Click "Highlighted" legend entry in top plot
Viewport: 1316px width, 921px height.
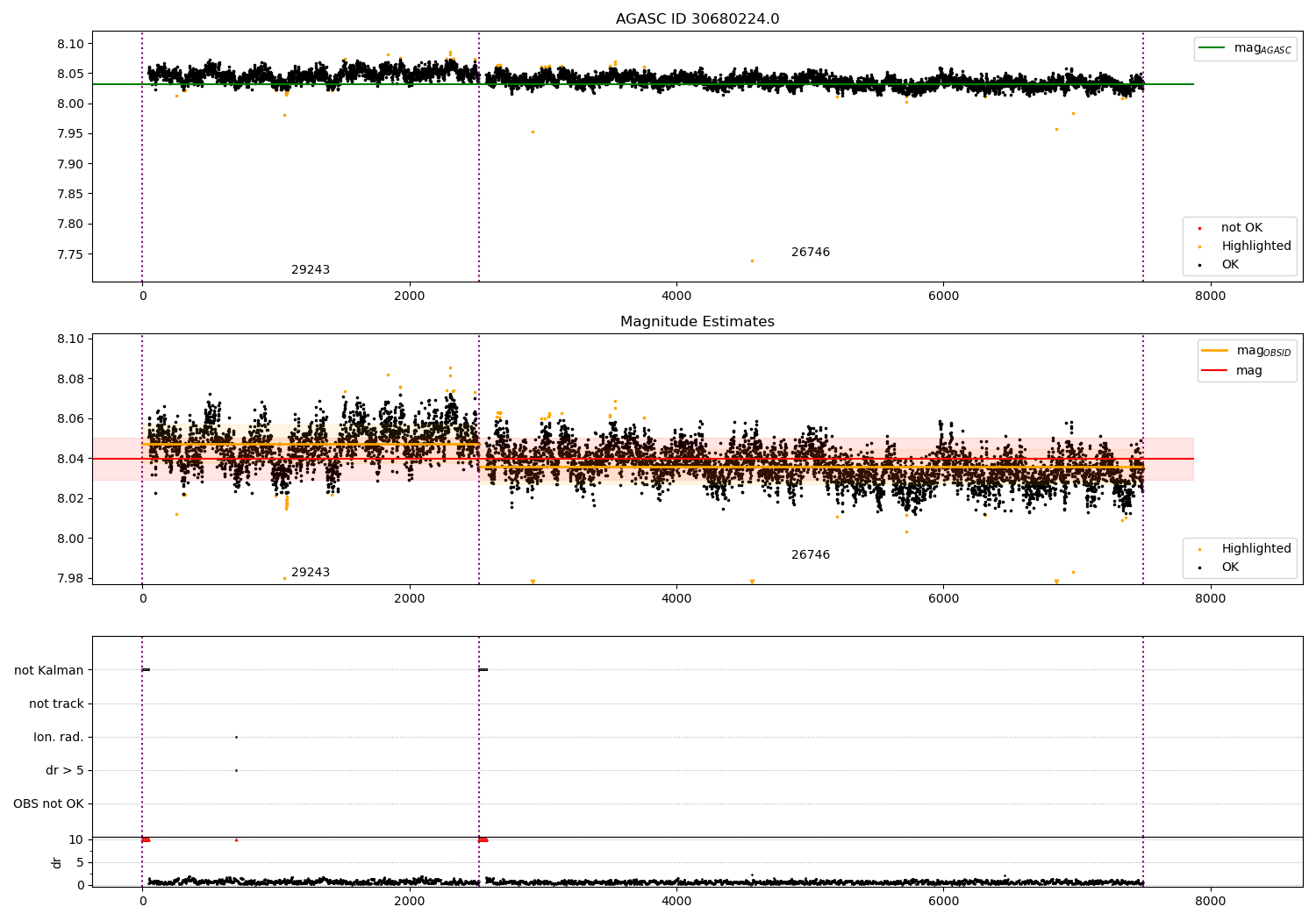[x=1256, y=246]
